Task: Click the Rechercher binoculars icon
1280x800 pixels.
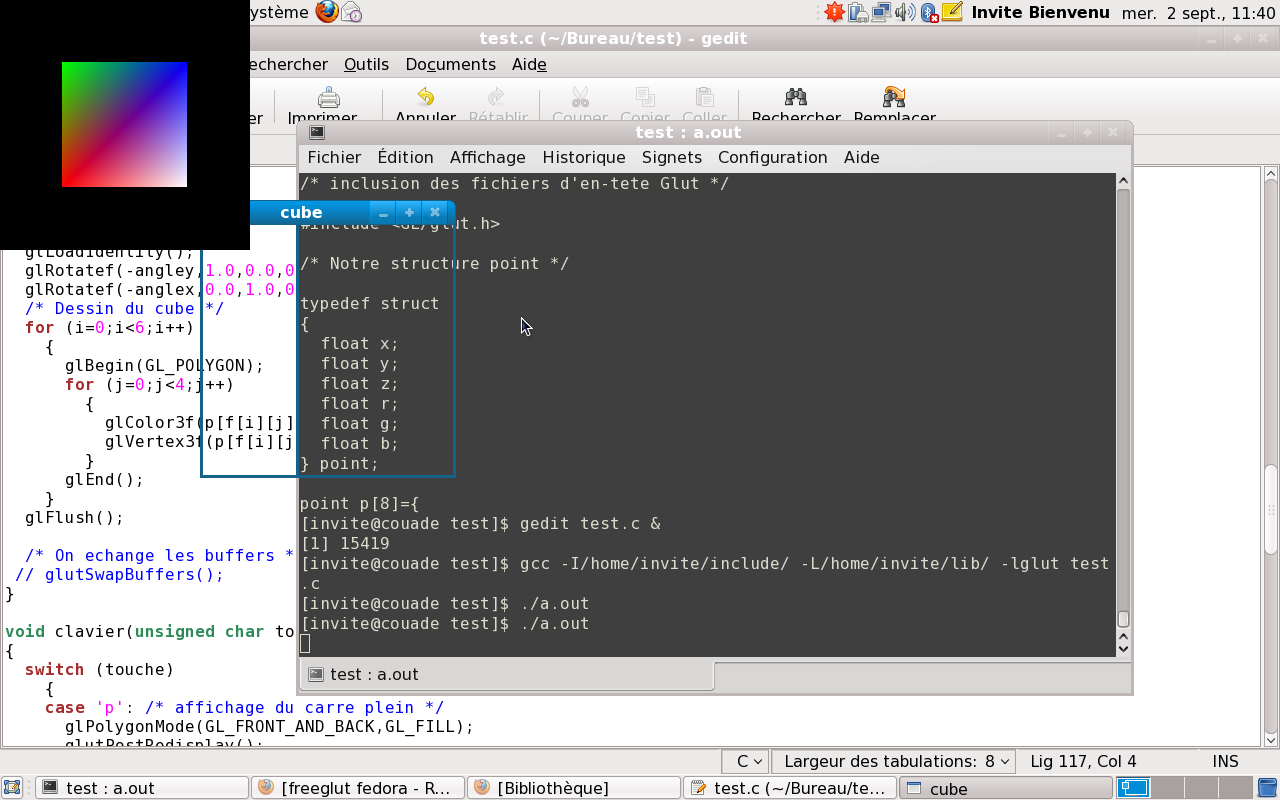Action: click(796, 97)
